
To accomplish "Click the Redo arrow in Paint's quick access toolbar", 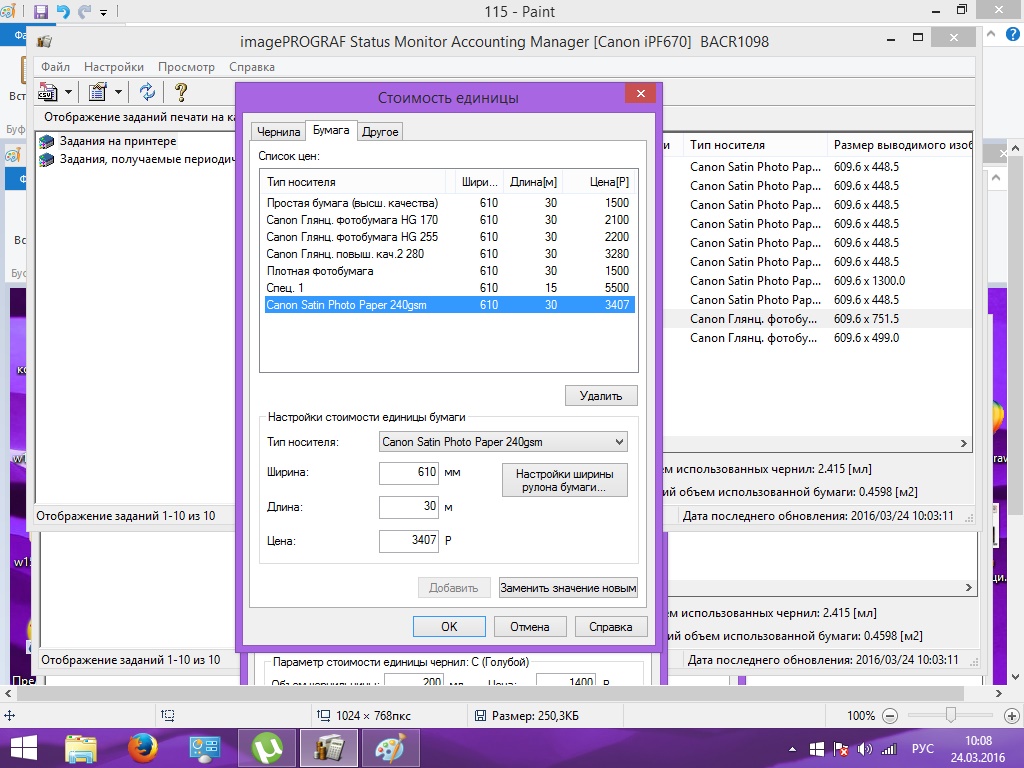I will coord(84,11).
